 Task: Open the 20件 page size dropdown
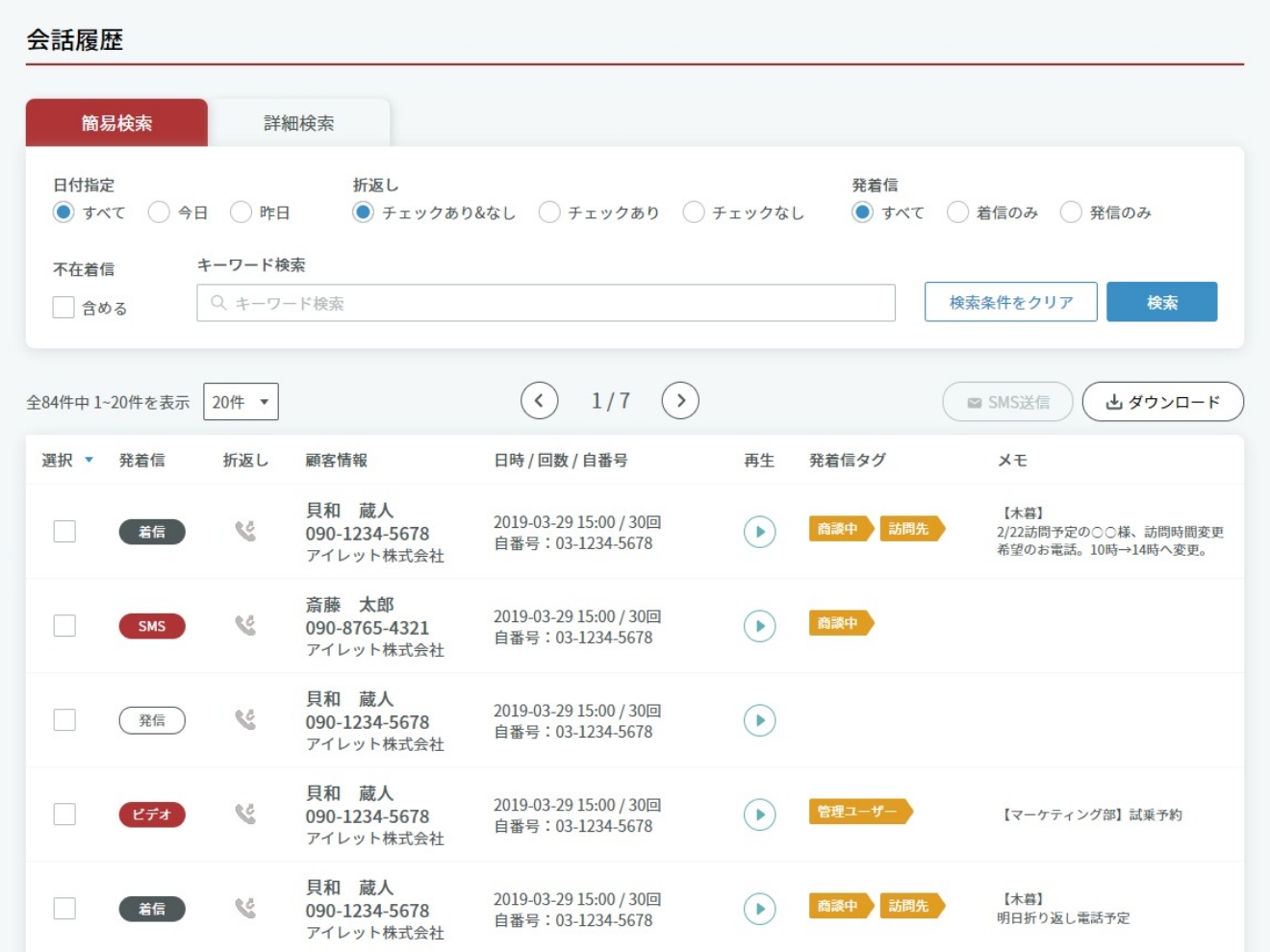tap(241, 402)
